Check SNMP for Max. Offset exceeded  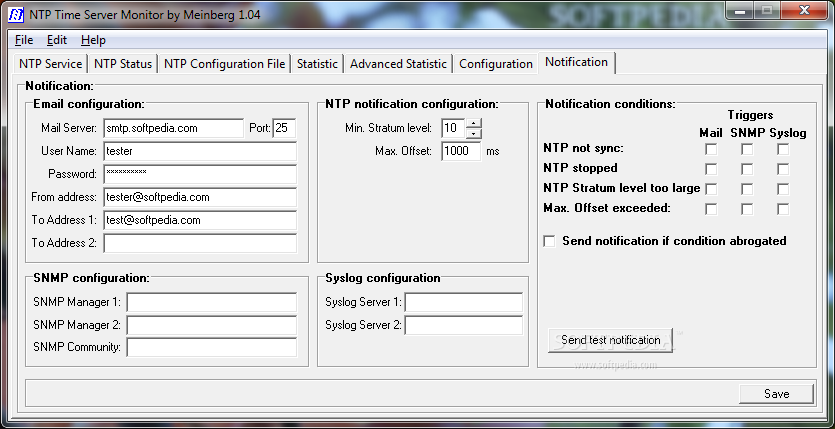point(747,209)
